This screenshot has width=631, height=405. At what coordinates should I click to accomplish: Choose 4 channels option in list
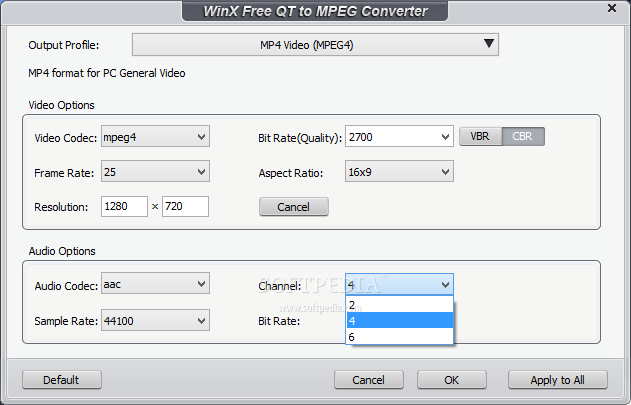pyautogui.click(x=400, y=321)
